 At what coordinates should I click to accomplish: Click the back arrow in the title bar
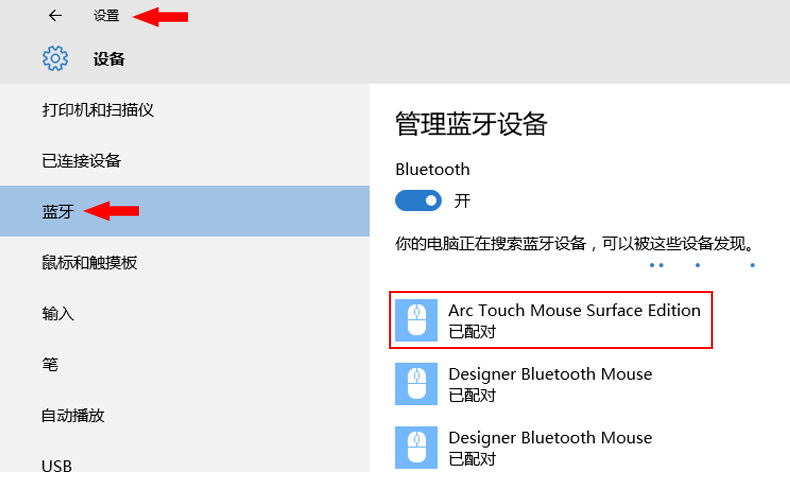(x=55, y=16)
